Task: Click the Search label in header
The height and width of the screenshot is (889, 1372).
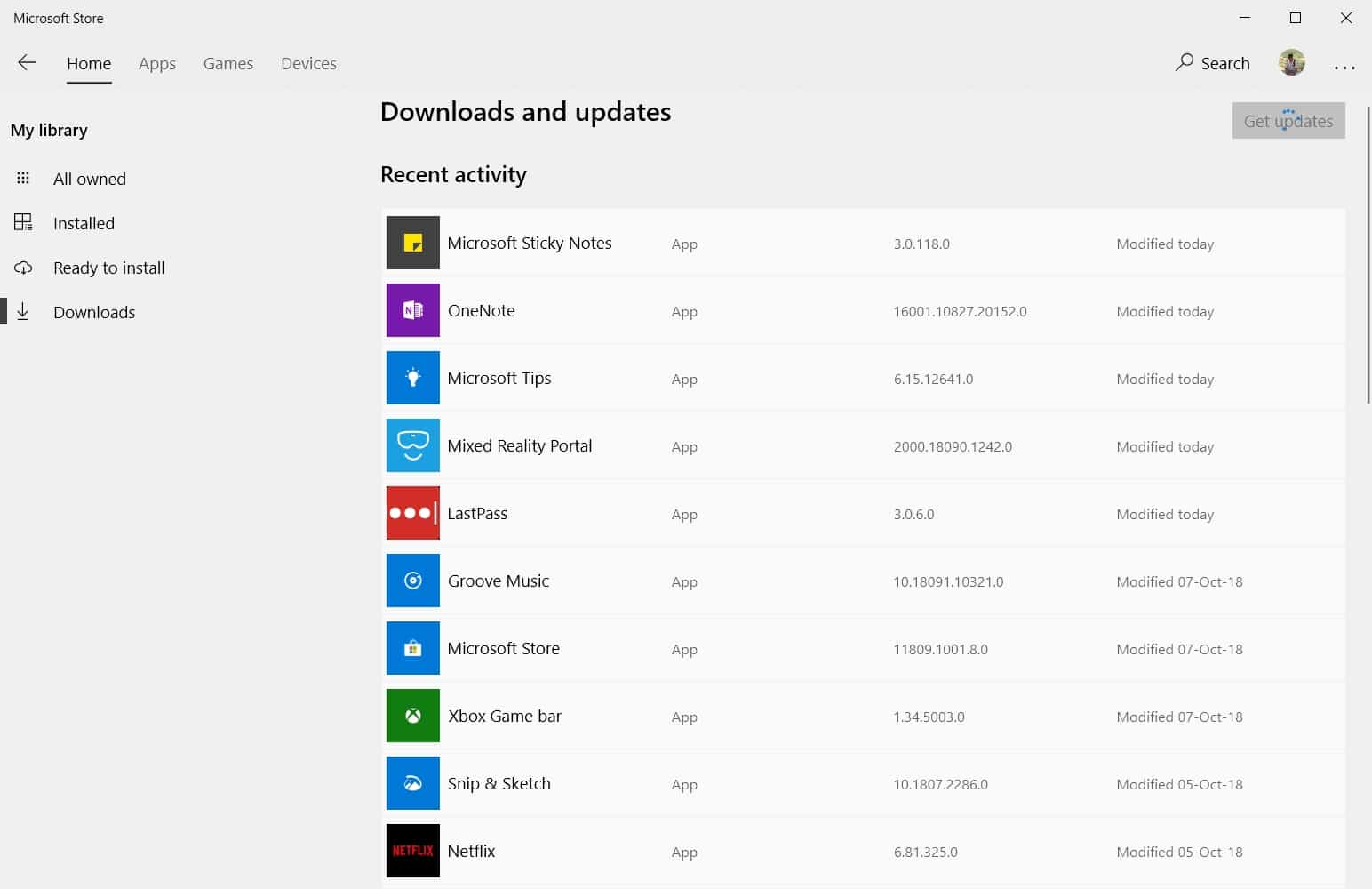Action: 1225,63
